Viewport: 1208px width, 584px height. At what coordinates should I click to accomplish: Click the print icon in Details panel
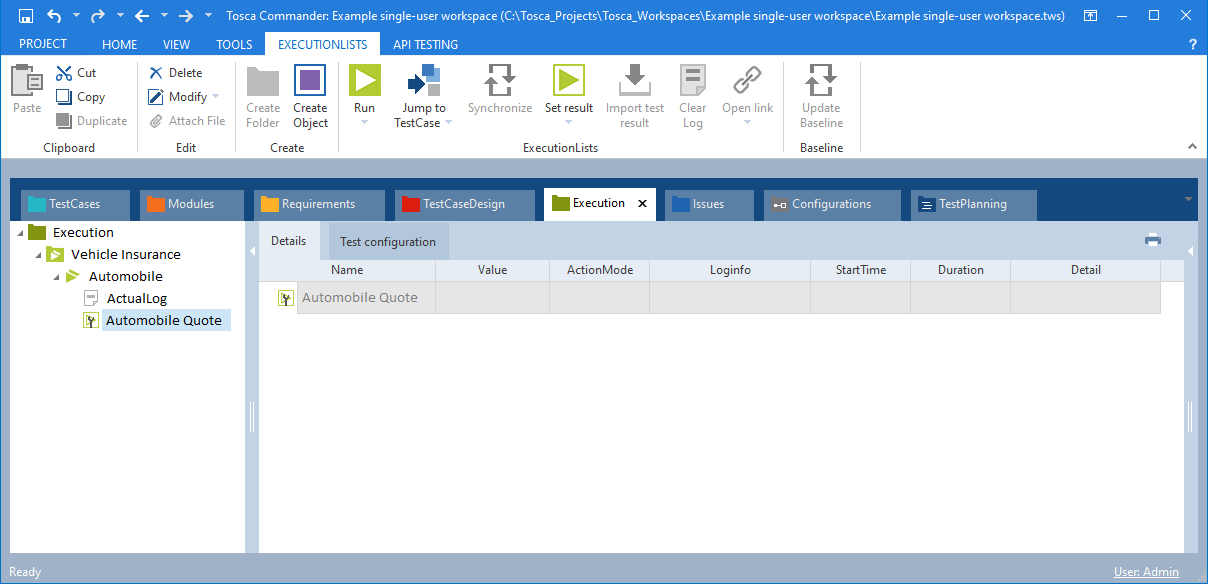tap(1153, 240)
